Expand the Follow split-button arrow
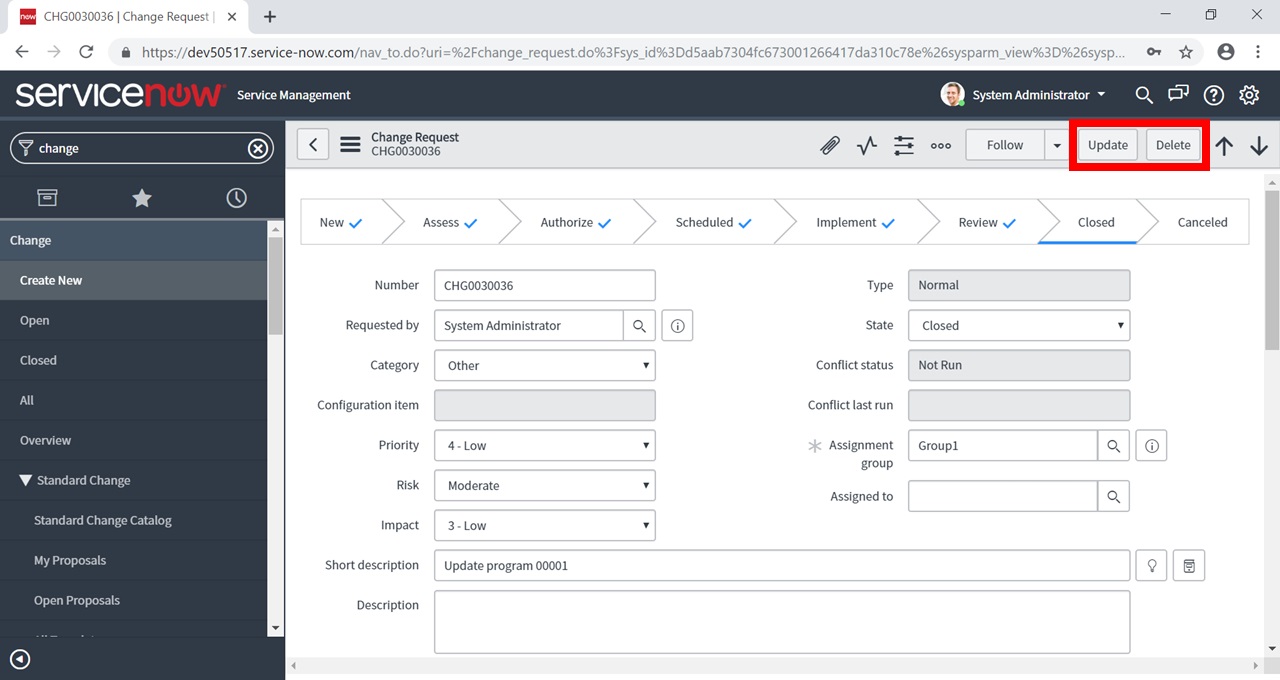The width and height of the screenshot is (1280, 680). click(1057, 146)
